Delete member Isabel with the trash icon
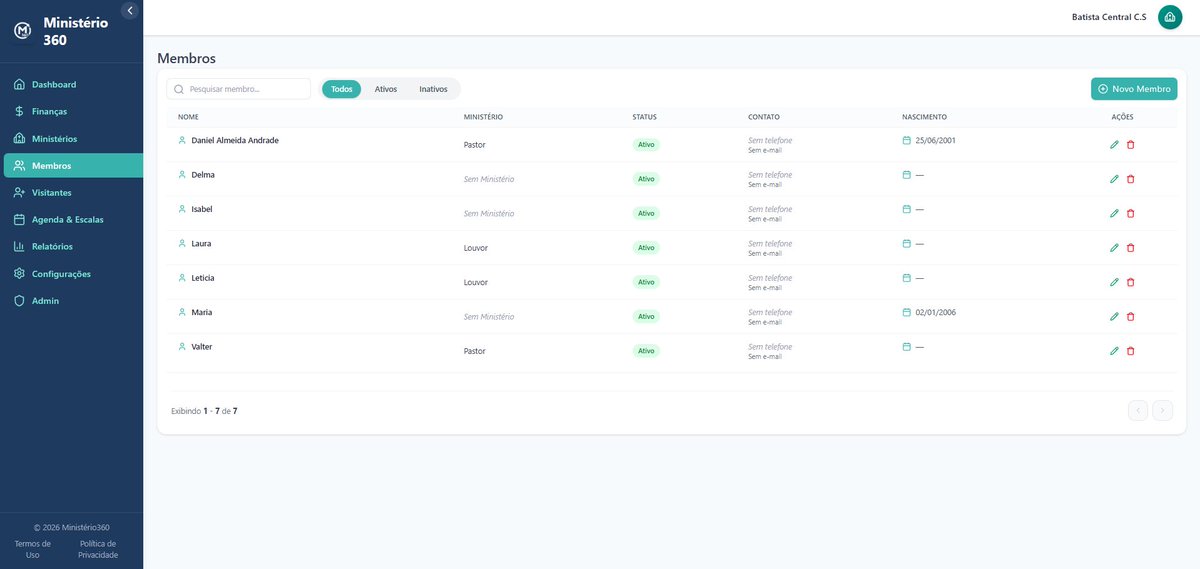The image size is (1200, 569). click(x=1131, y=213)
